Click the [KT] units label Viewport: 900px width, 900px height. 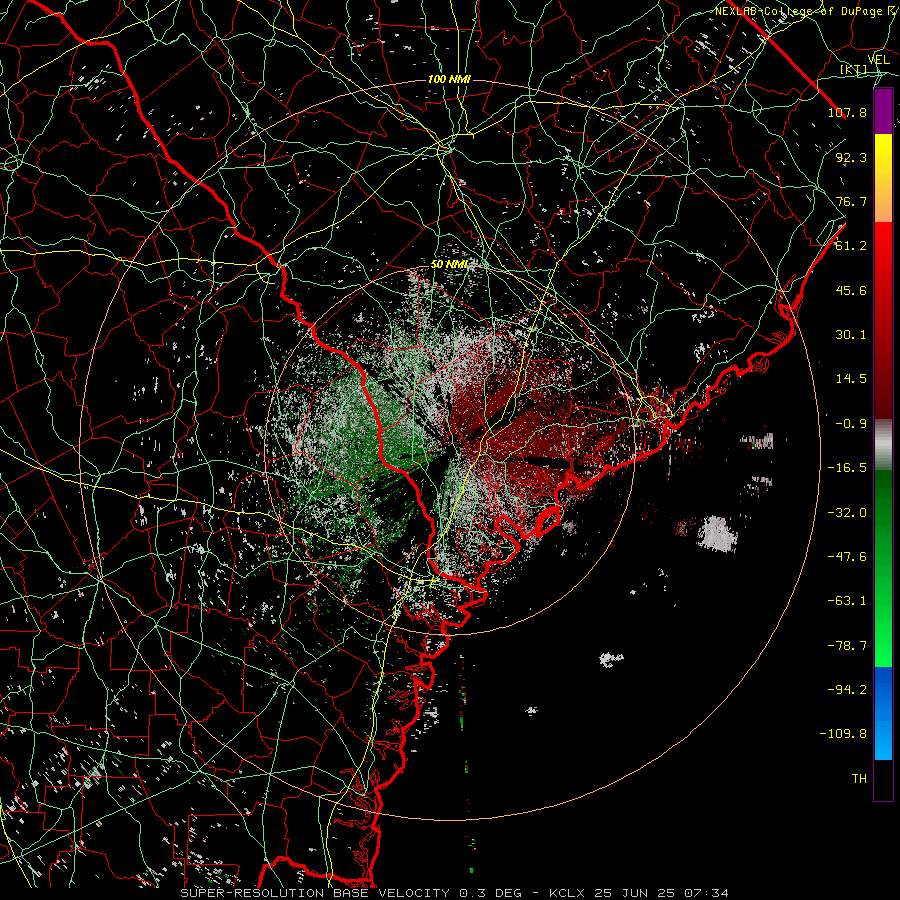pos(854,69)
